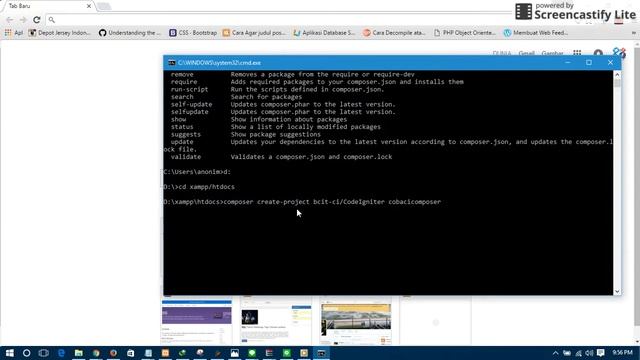
Task: Show hidden system tray icons
Action: point(555,353)
